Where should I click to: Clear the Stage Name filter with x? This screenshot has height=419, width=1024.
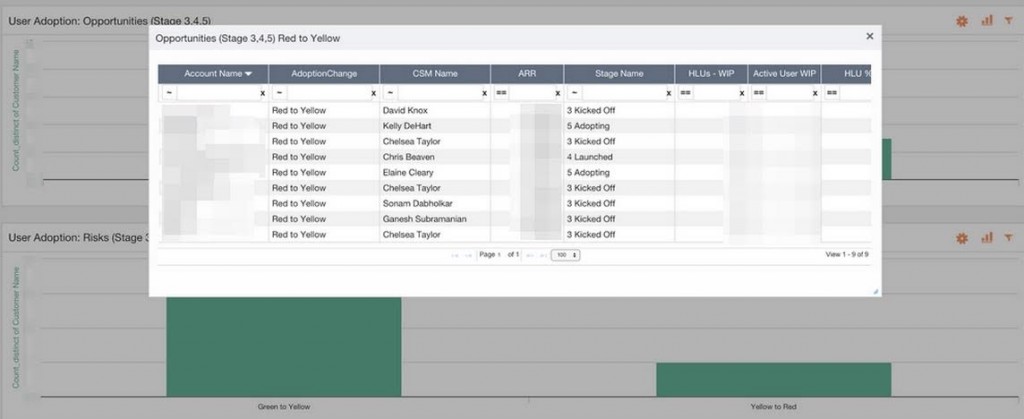669,93
